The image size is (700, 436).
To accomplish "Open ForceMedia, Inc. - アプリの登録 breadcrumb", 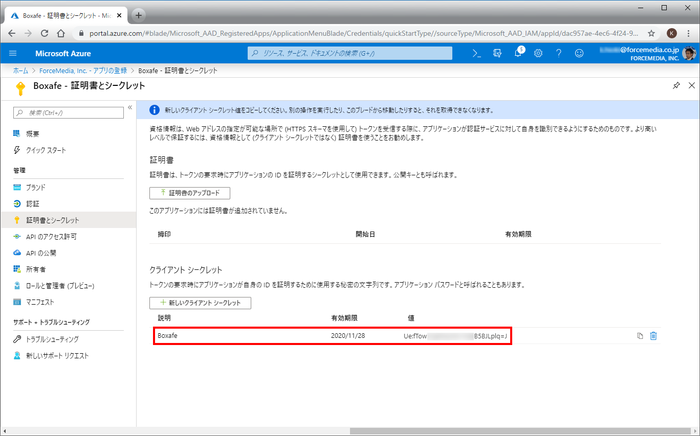I will (x=83, y=71).
